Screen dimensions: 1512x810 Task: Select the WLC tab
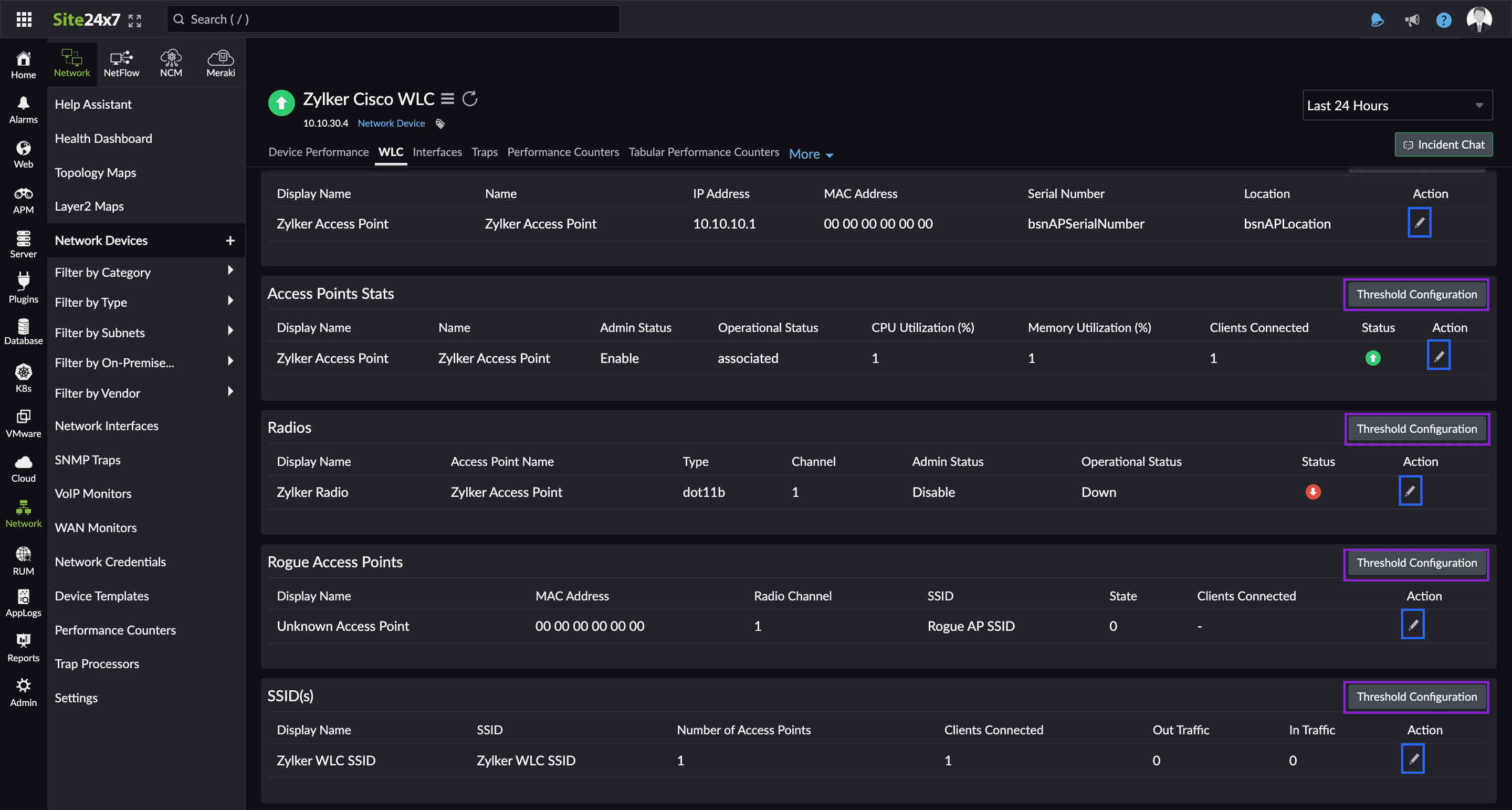(390, 152)
